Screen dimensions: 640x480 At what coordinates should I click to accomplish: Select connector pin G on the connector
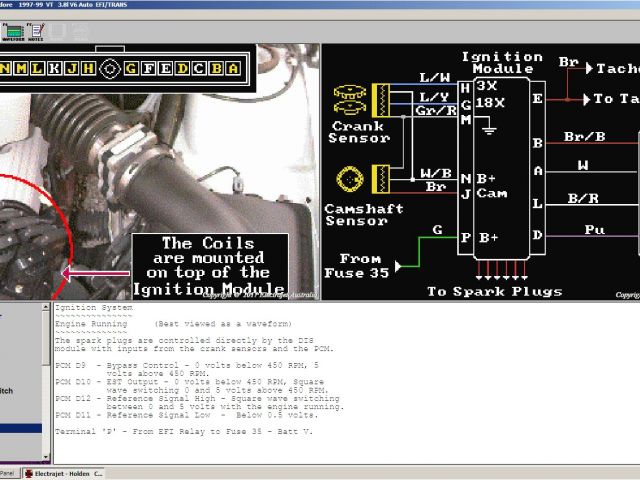tap(132, 68)
